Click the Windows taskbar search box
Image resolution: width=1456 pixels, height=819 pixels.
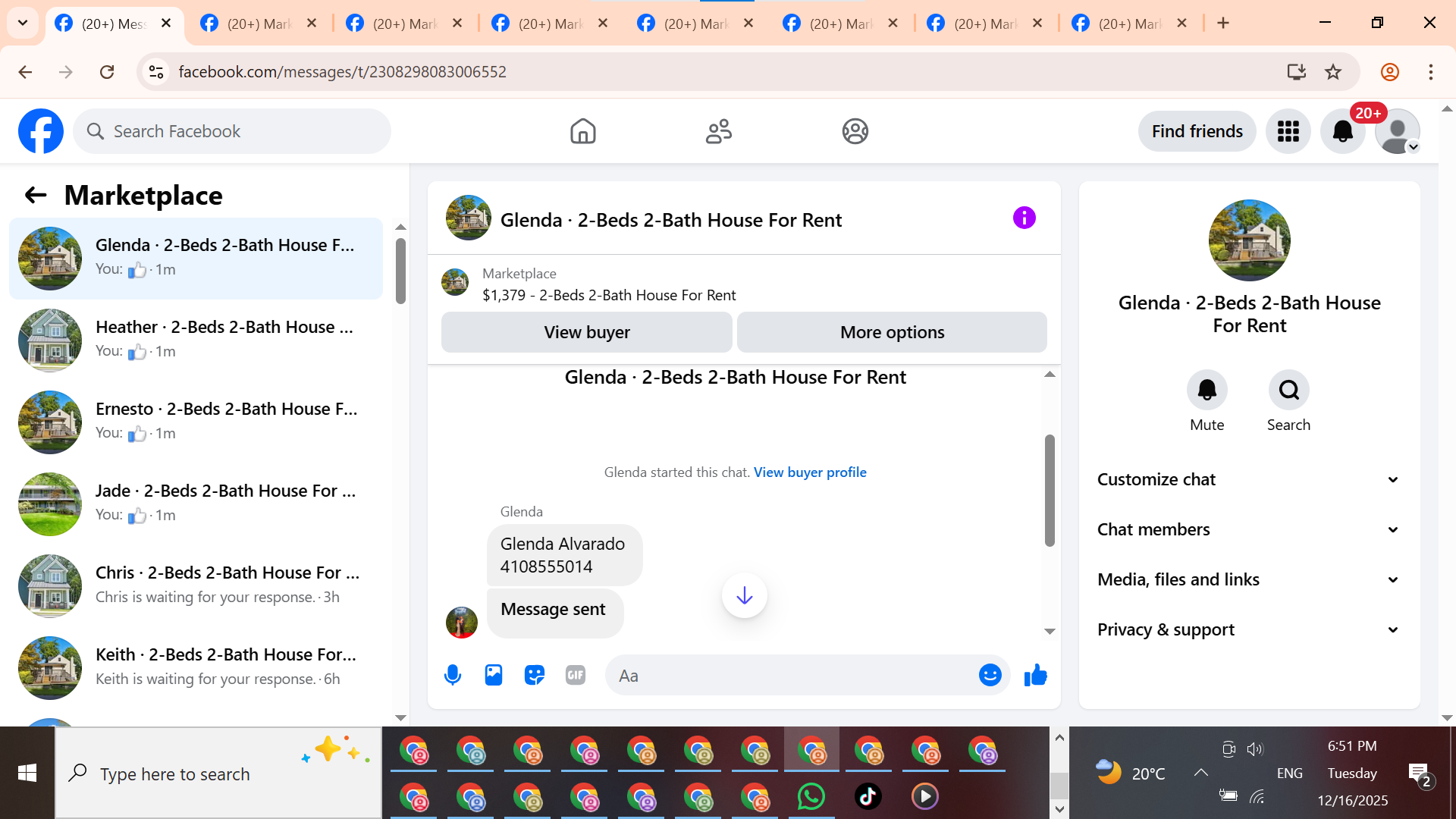[x=218, y=773]
